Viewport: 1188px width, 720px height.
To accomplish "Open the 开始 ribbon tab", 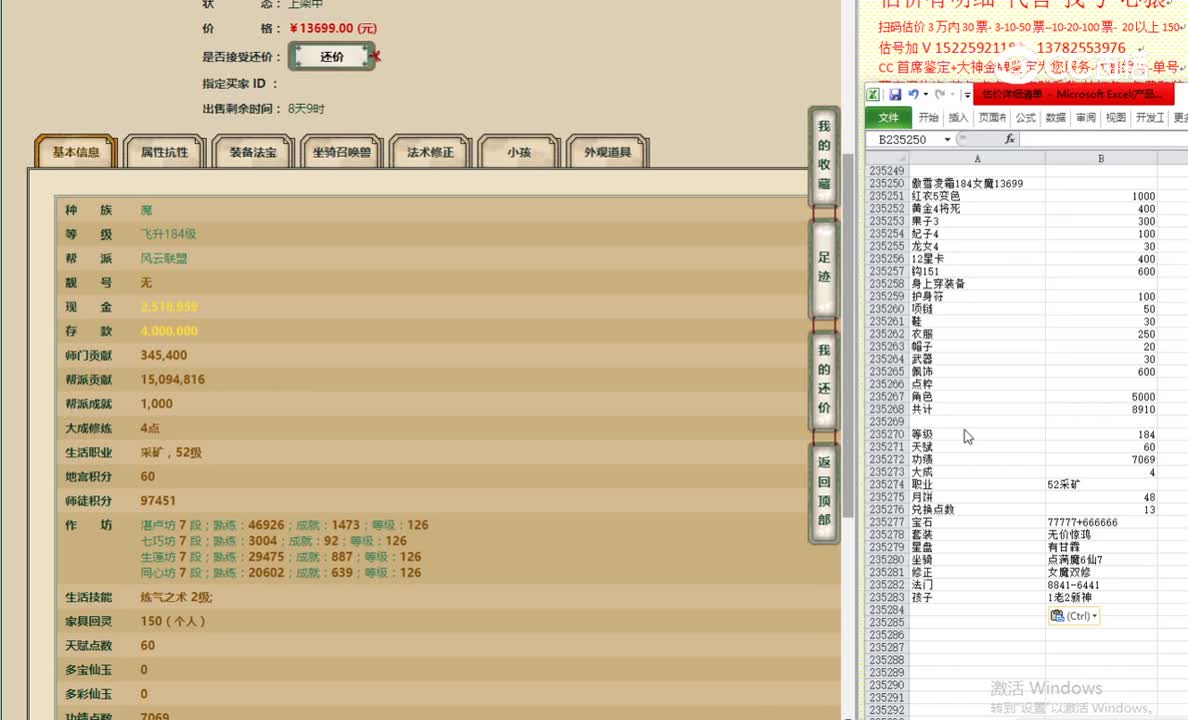I will [x=928, y=117].
